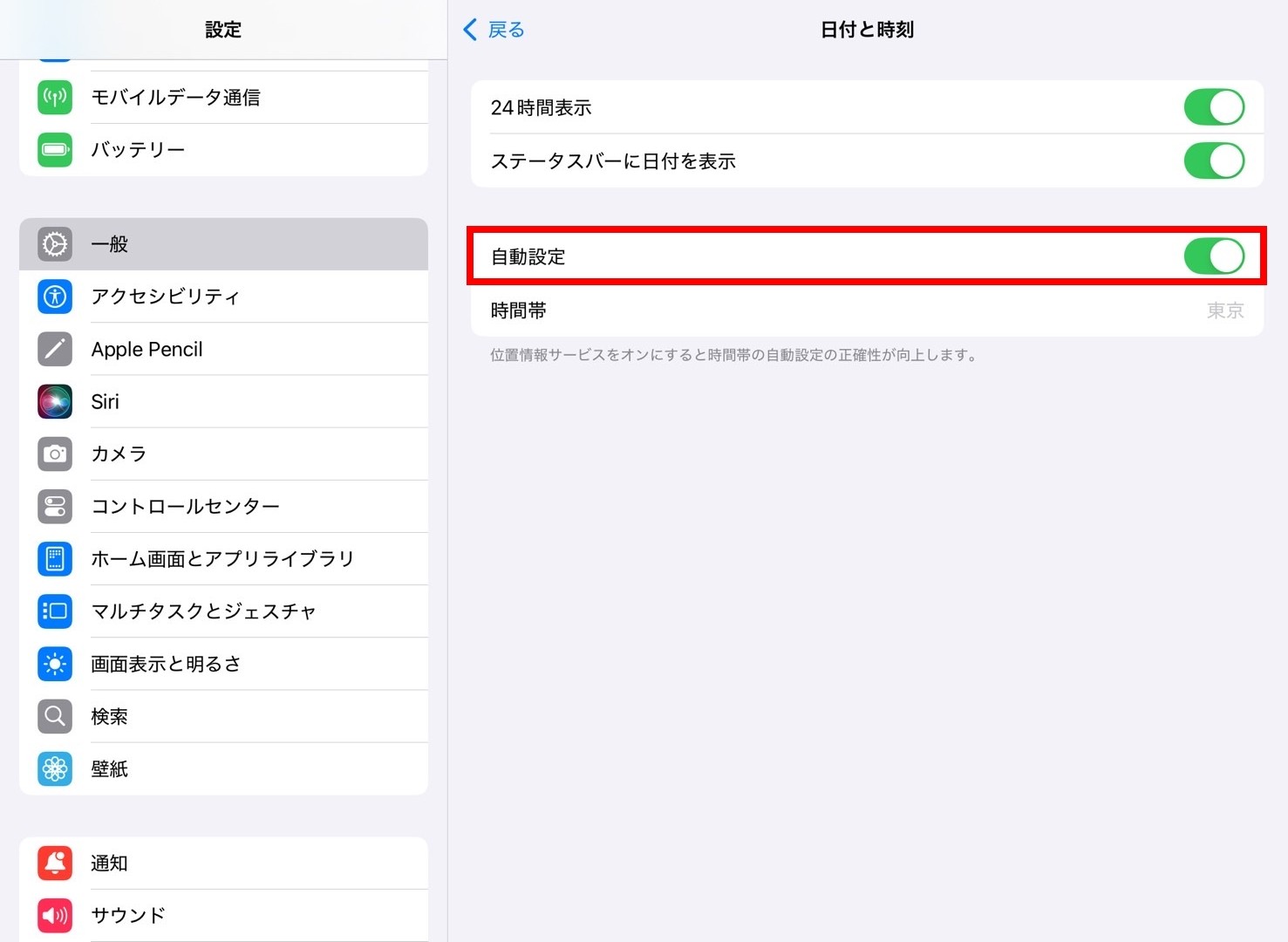Open the Wallpaper (壁紙) flower icon

pyautogui.click(x=55, y=768)
